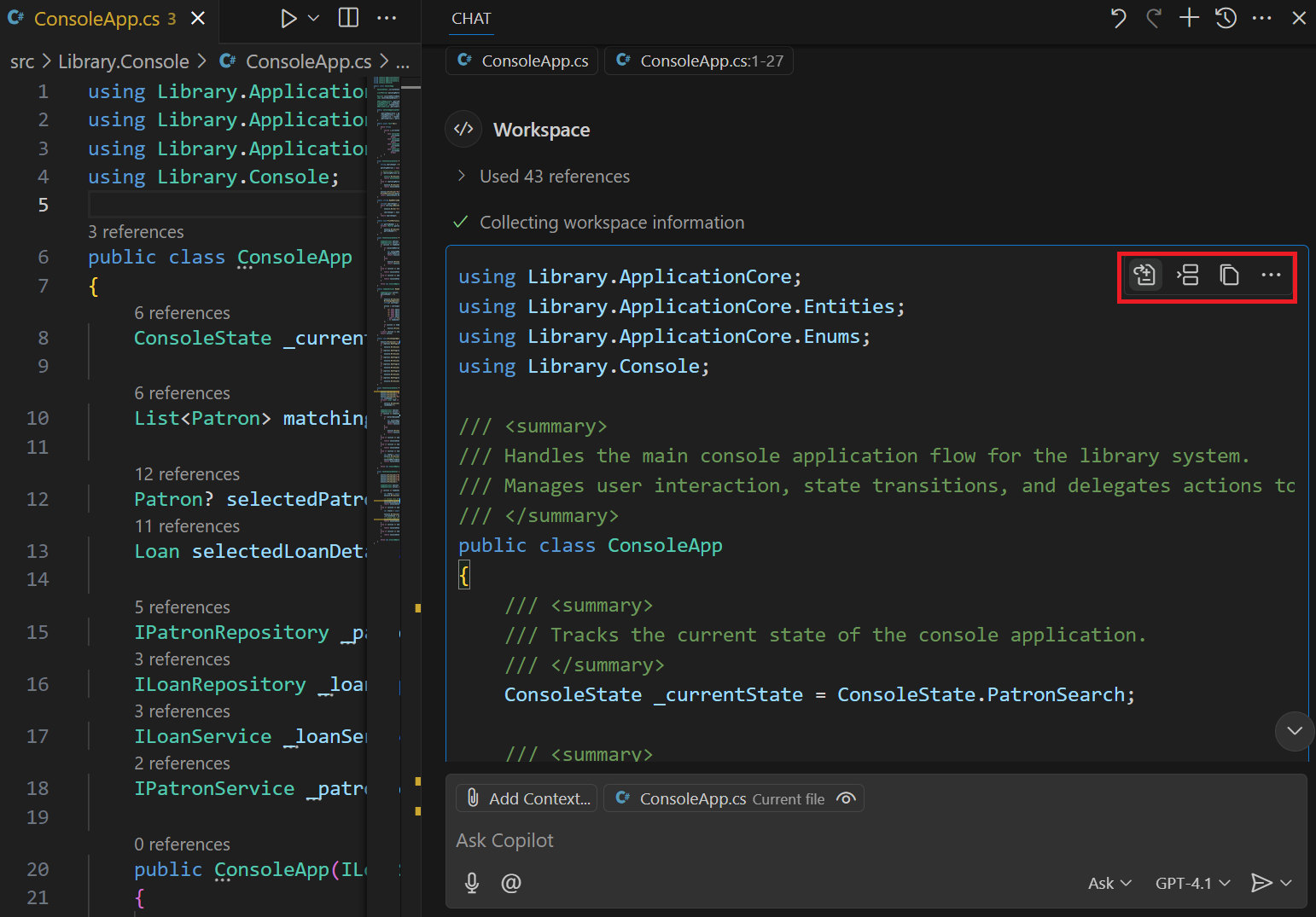Start voice input with the microphone
The height and width of the screenshot is (917, 1316).
pos(472,883)
